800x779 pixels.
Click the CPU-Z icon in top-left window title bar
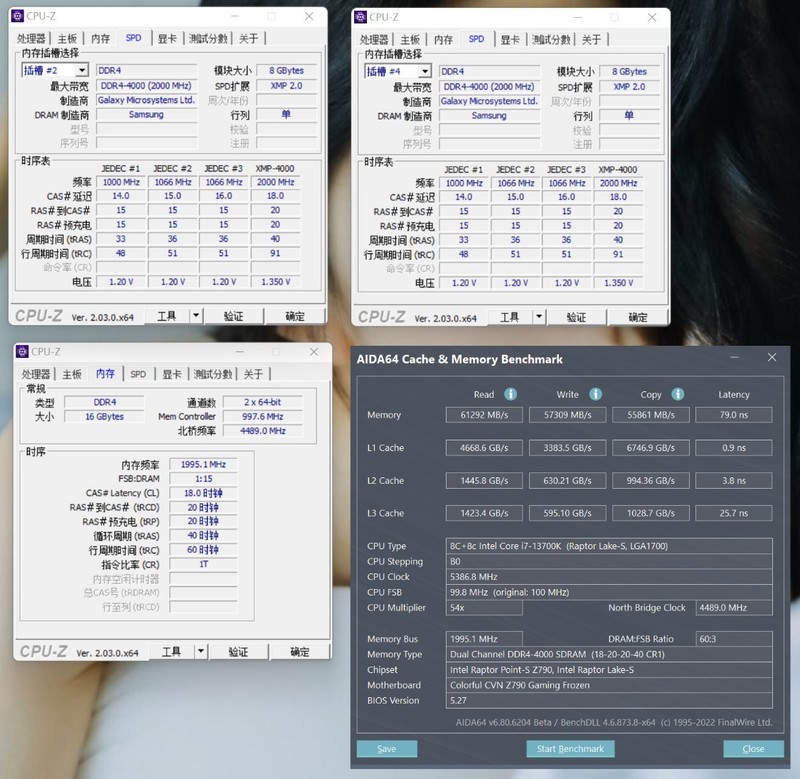point(16,14)
